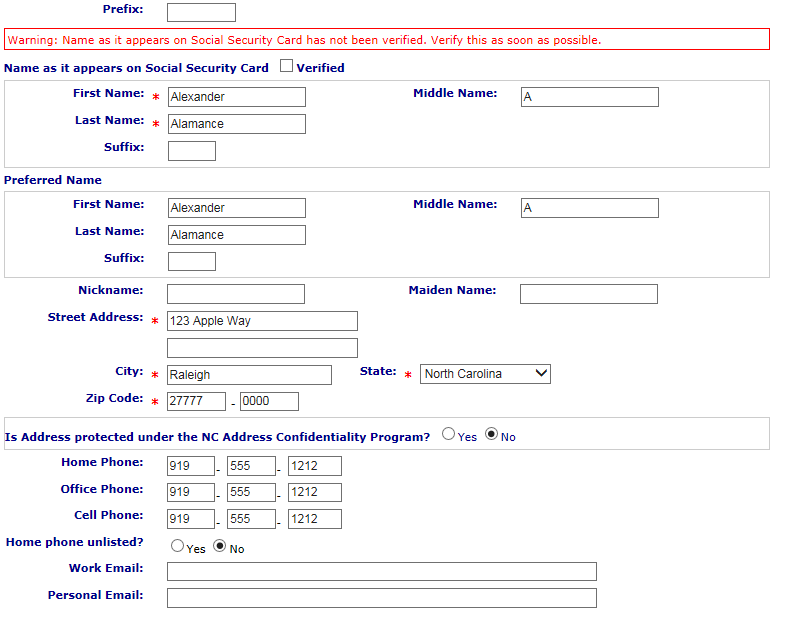Click the Zip Code field showing 27777

pos(196,402)
